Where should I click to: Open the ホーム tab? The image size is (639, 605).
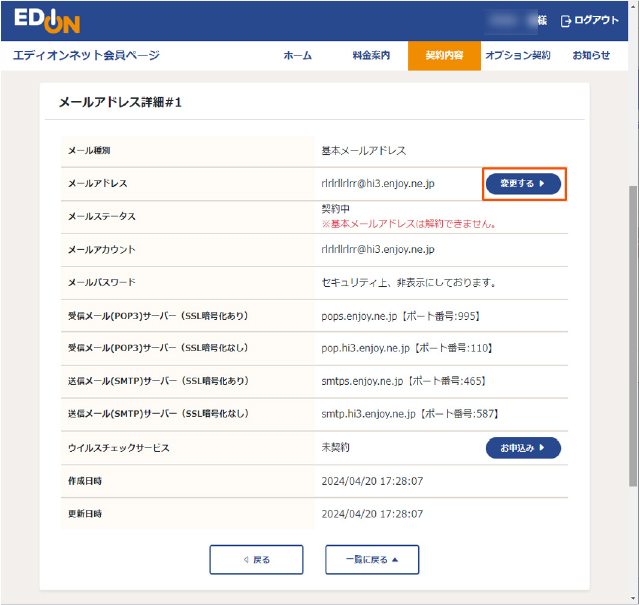click(x=297, y=56)
